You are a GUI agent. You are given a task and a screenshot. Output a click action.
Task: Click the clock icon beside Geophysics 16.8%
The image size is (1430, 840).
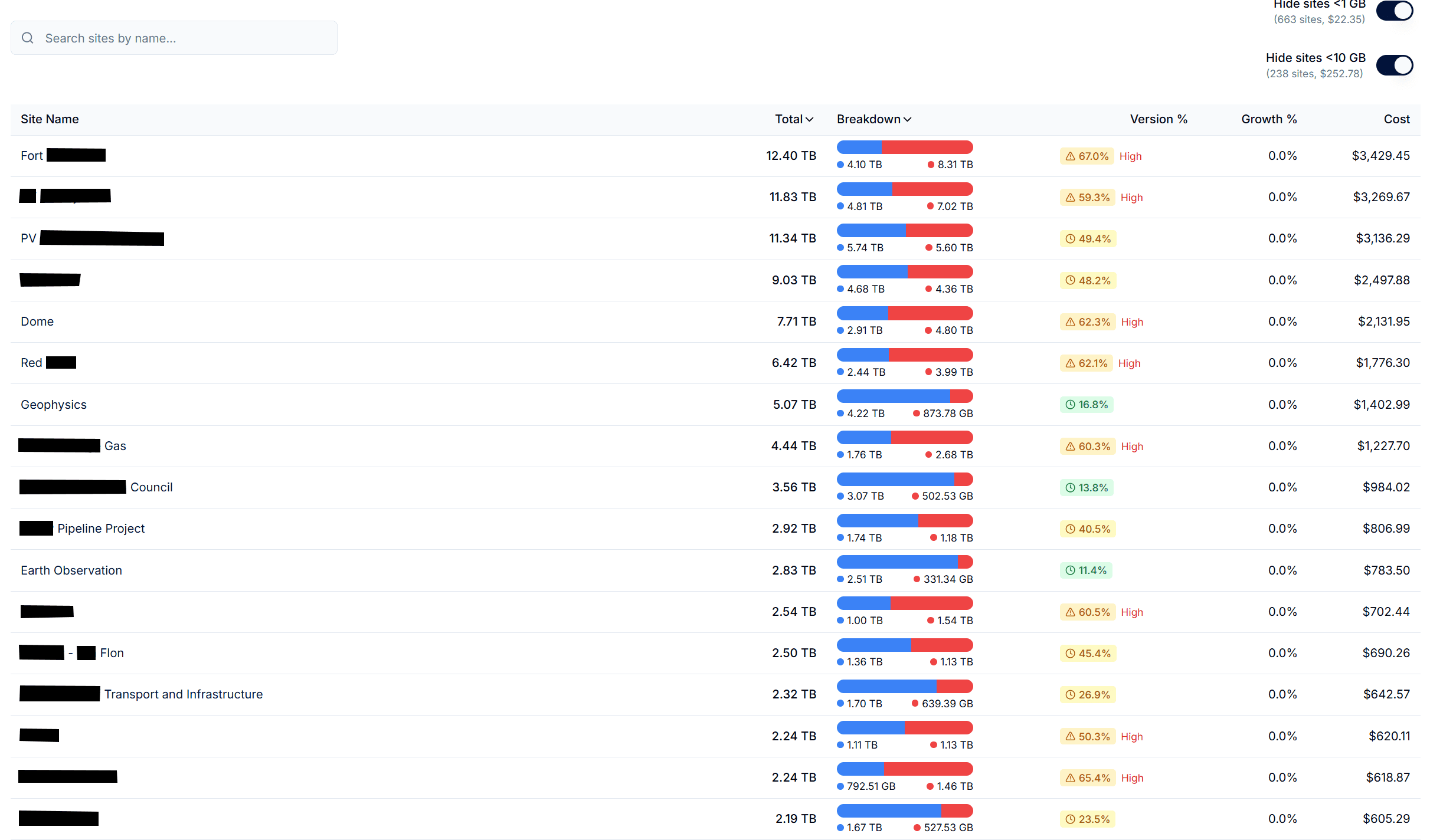coord(1070,405)
